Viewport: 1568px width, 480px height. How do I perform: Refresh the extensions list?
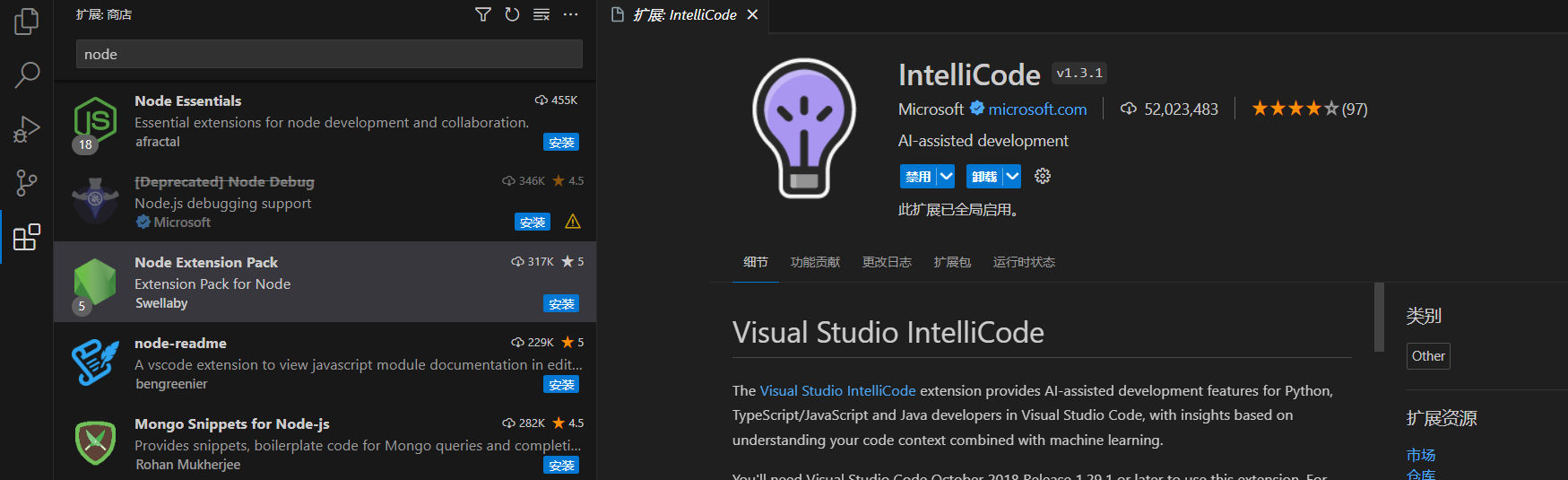coord(512,14)
